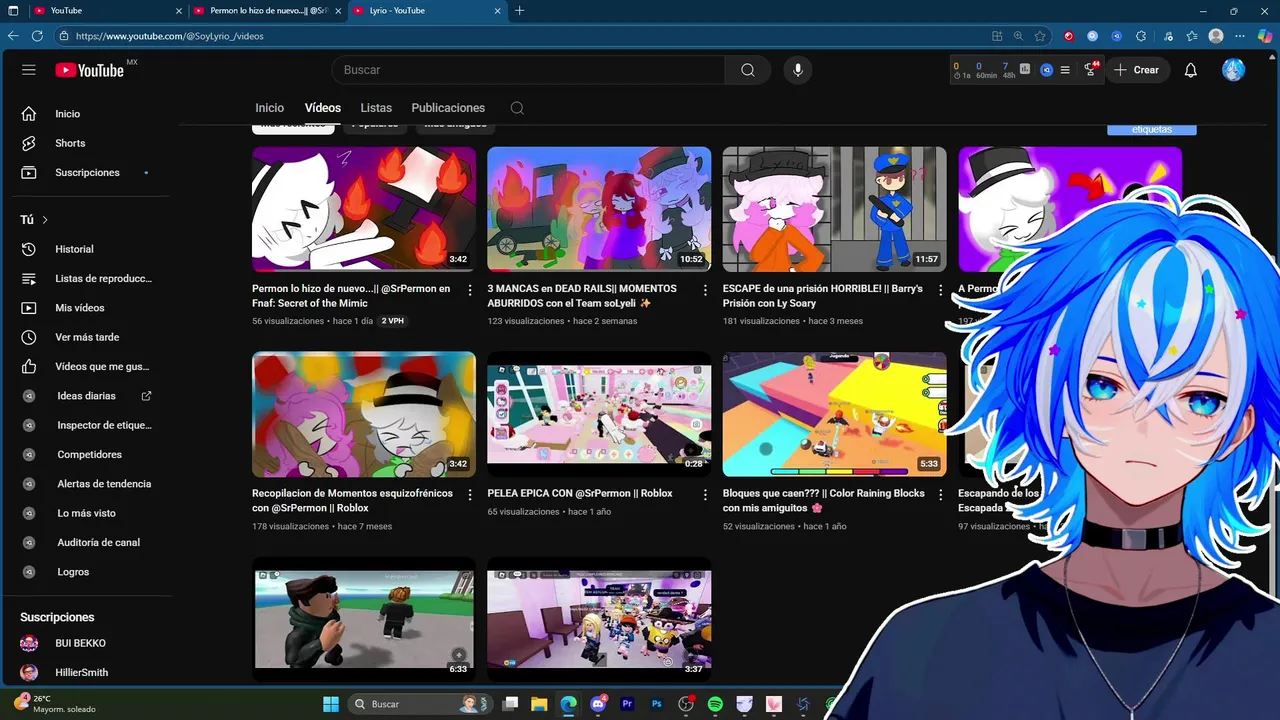Select the Vídeos channel tab
This screenshot has height=720, width=1280.
[x=323, y=108]
